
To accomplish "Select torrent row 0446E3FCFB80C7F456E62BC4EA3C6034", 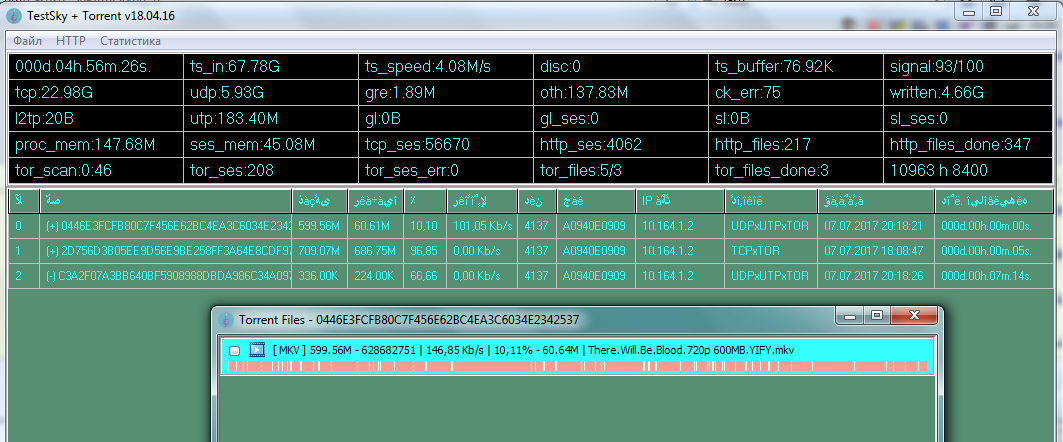I will (168, 226).
